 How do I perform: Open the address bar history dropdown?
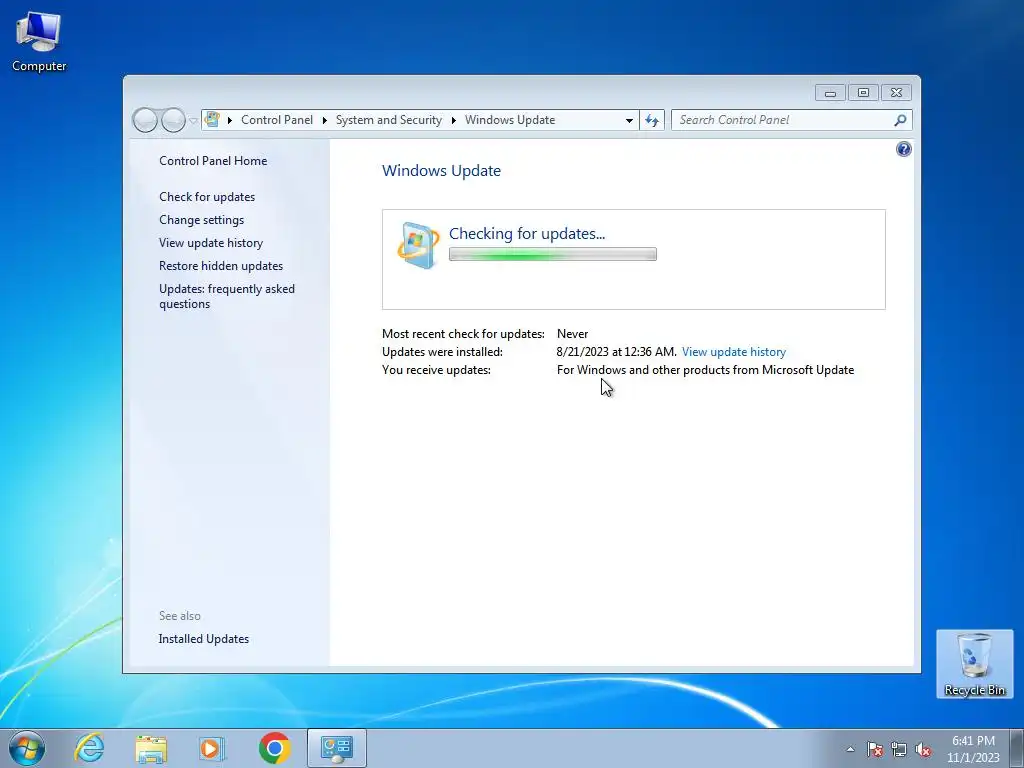coord(629,120)
